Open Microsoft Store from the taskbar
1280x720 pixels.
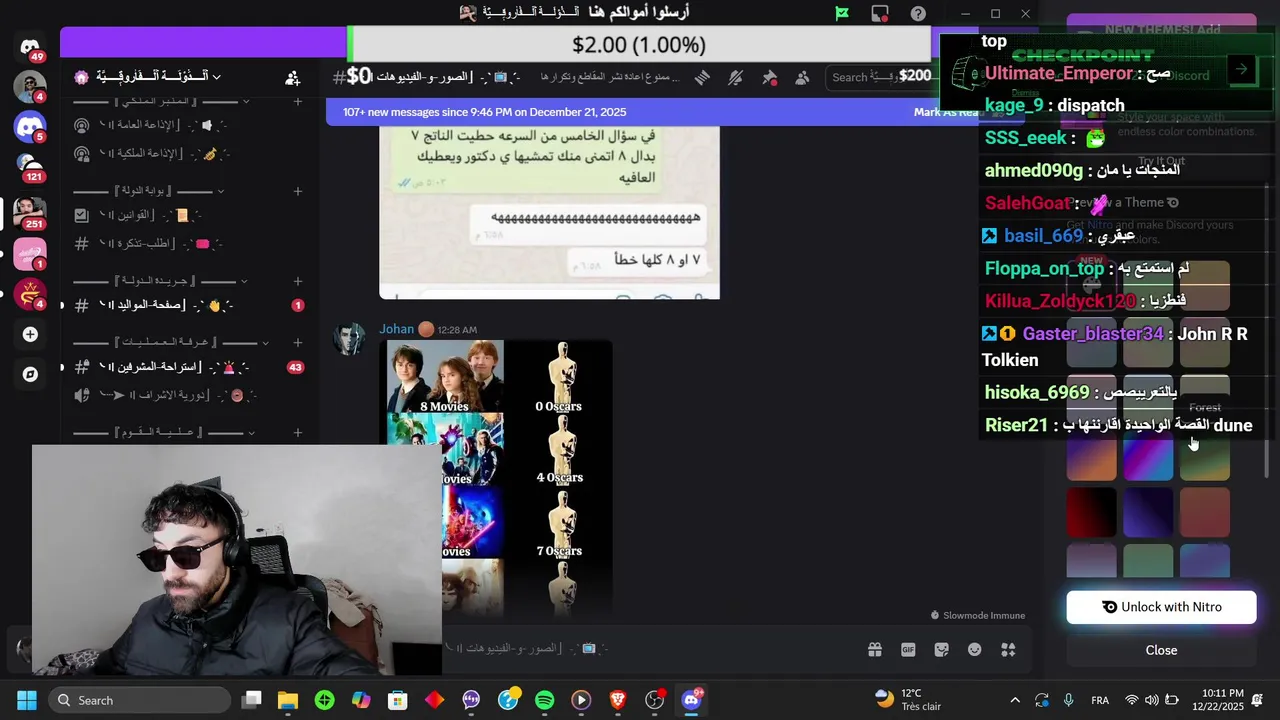(x=398, y=700)
